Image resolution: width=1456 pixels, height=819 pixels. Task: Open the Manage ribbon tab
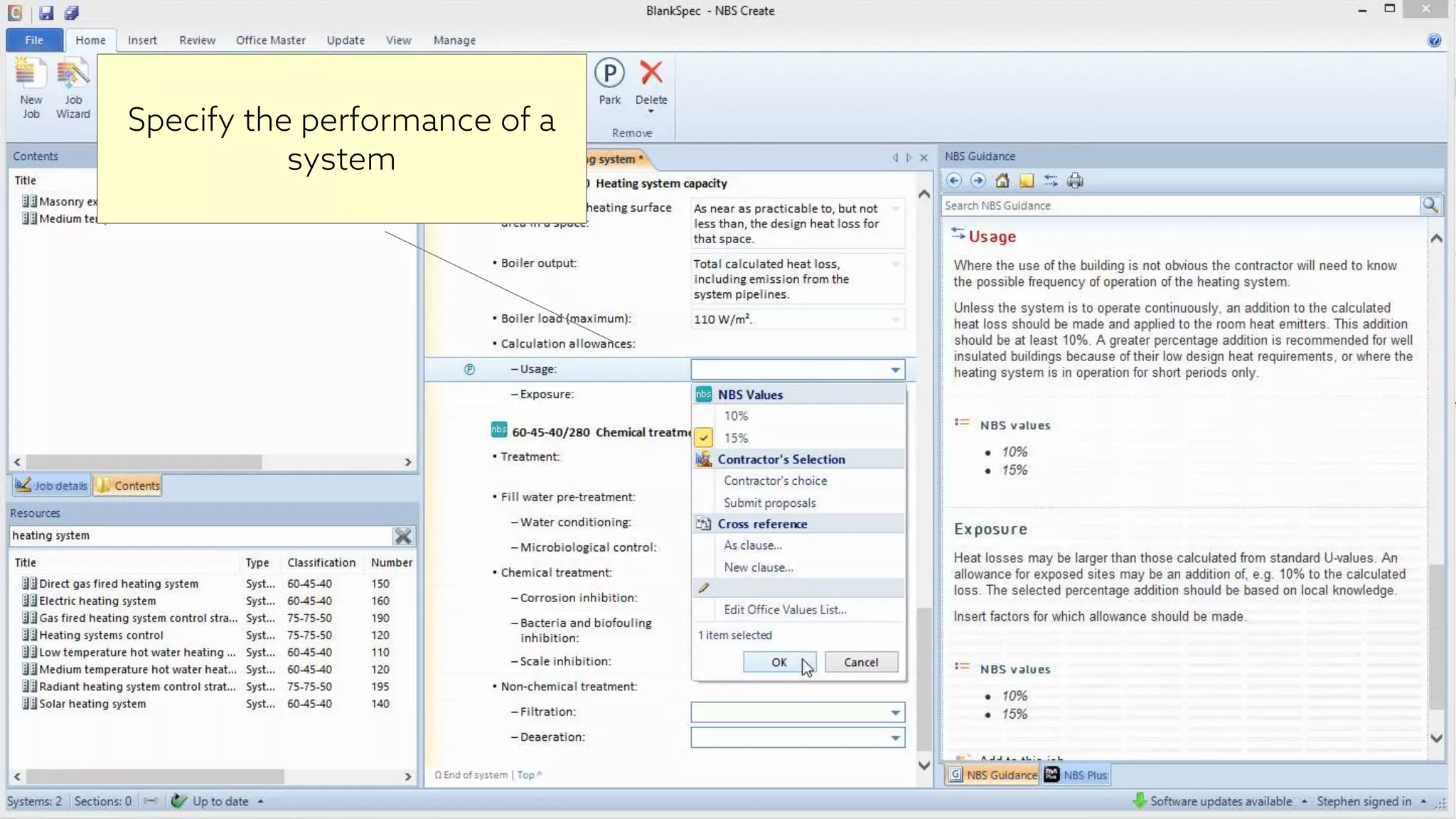click(454, 40)
